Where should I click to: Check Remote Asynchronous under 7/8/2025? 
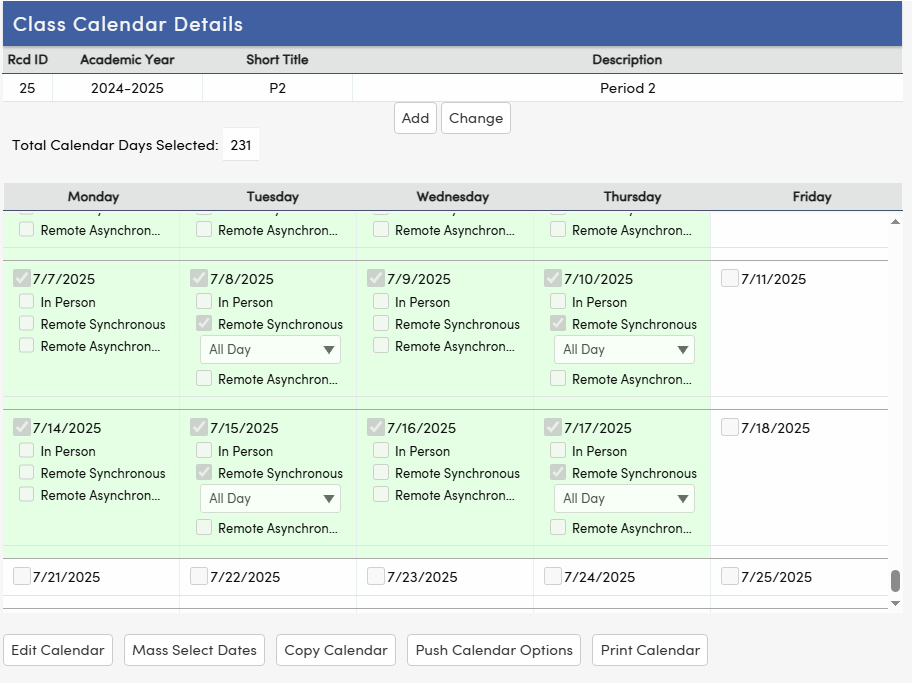tap(204, 379)
